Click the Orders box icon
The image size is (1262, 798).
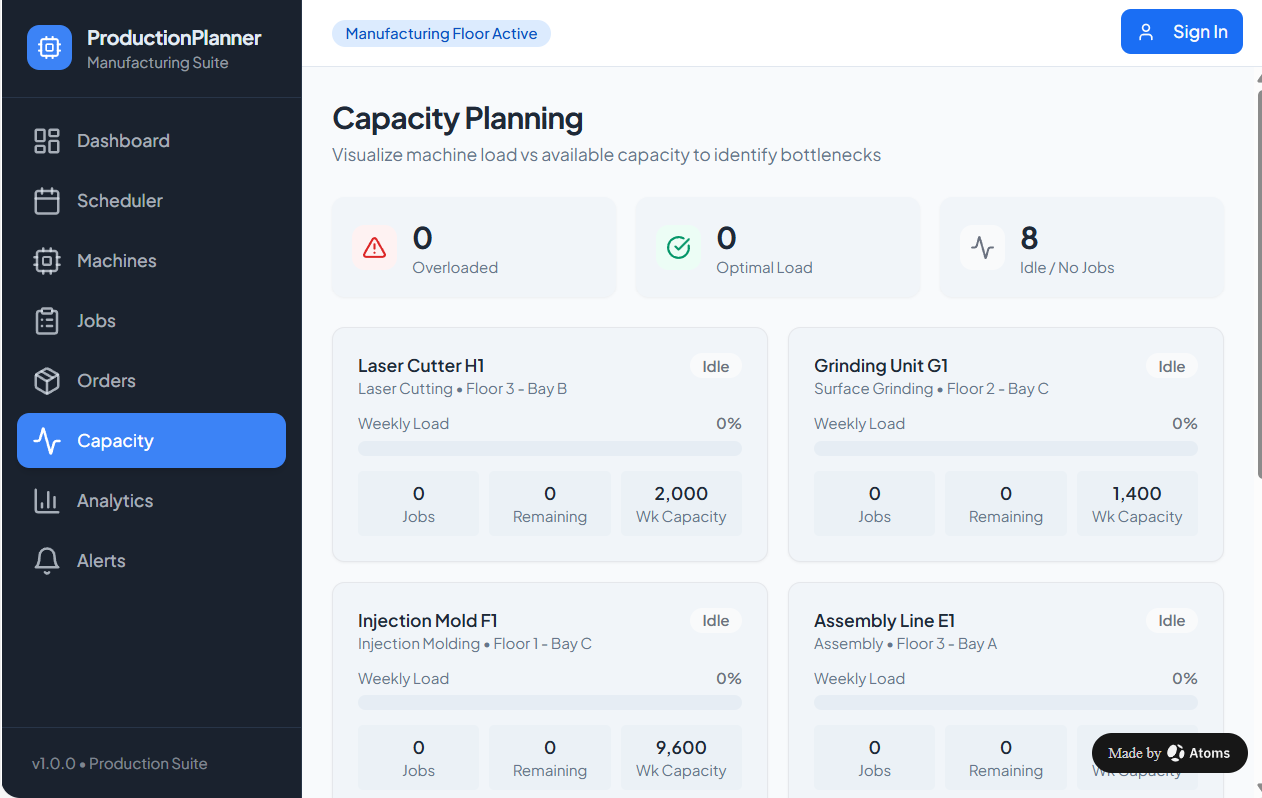coord(47,381)
